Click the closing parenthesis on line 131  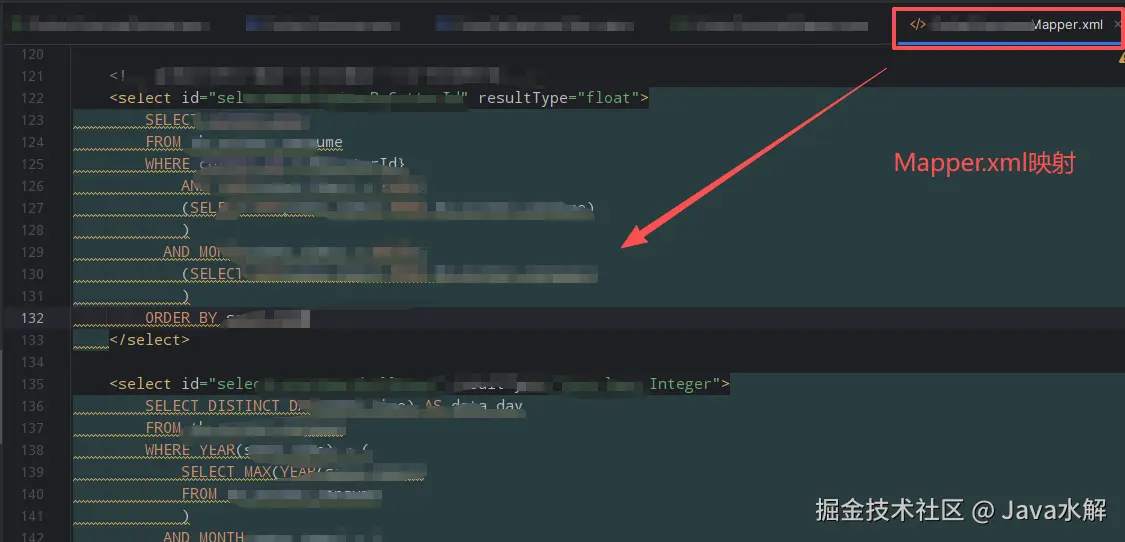click(x=185, y=296)
